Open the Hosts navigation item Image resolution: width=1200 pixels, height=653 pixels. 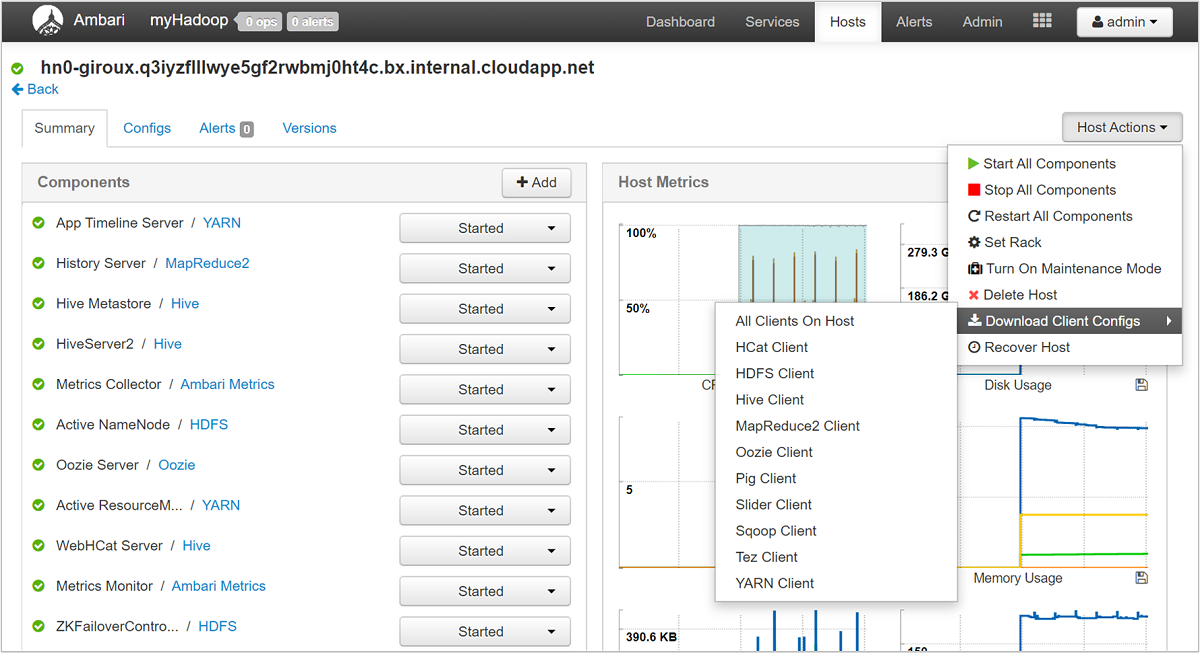847,21
